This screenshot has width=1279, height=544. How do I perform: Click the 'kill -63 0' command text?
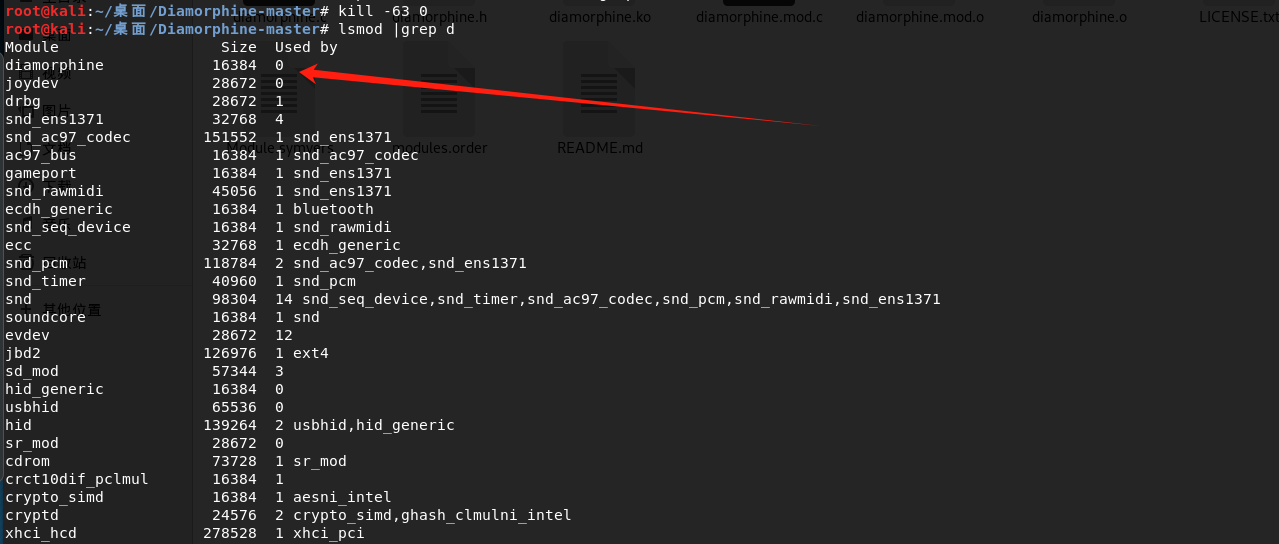pyautogui.click(x=383, y=11)
